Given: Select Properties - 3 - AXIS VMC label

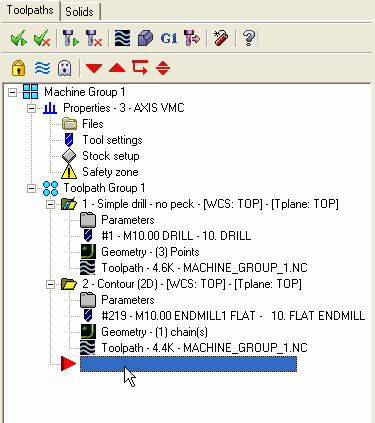Looking at the screenshot, I should [x=124, y=108].
